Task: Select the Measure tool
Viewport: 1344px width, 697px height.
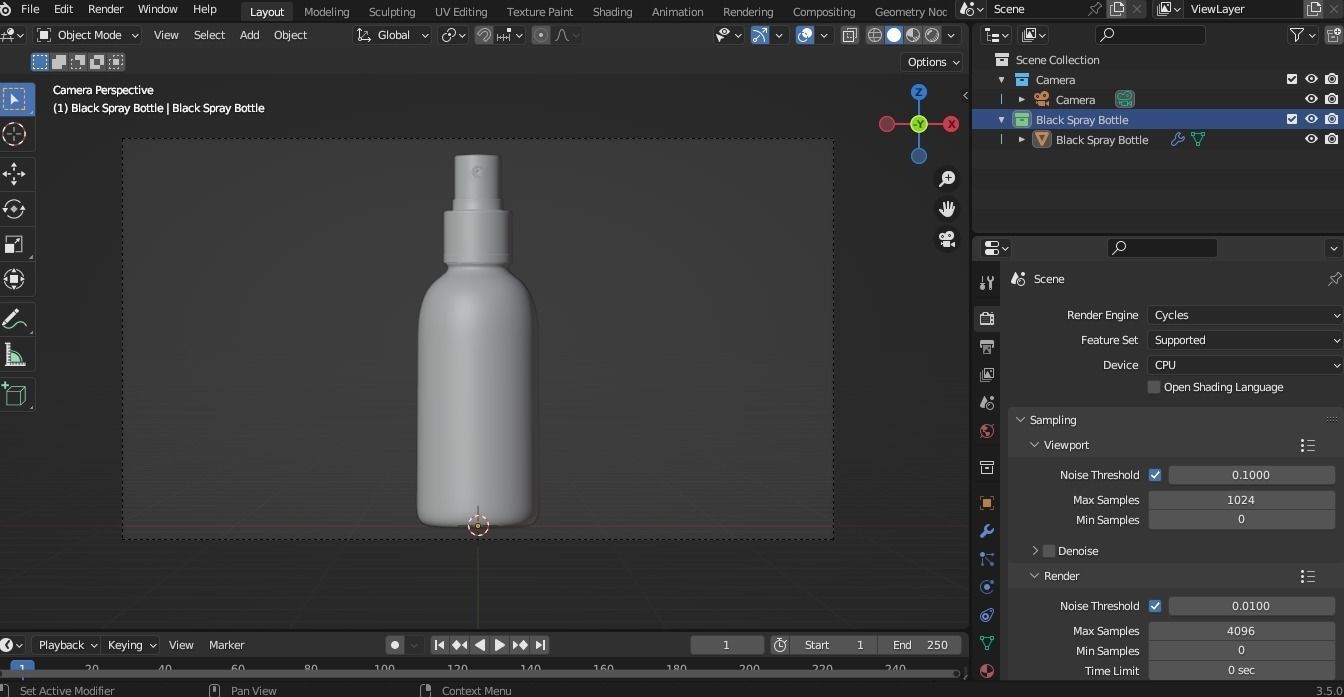Action: [x=15, y=355]
